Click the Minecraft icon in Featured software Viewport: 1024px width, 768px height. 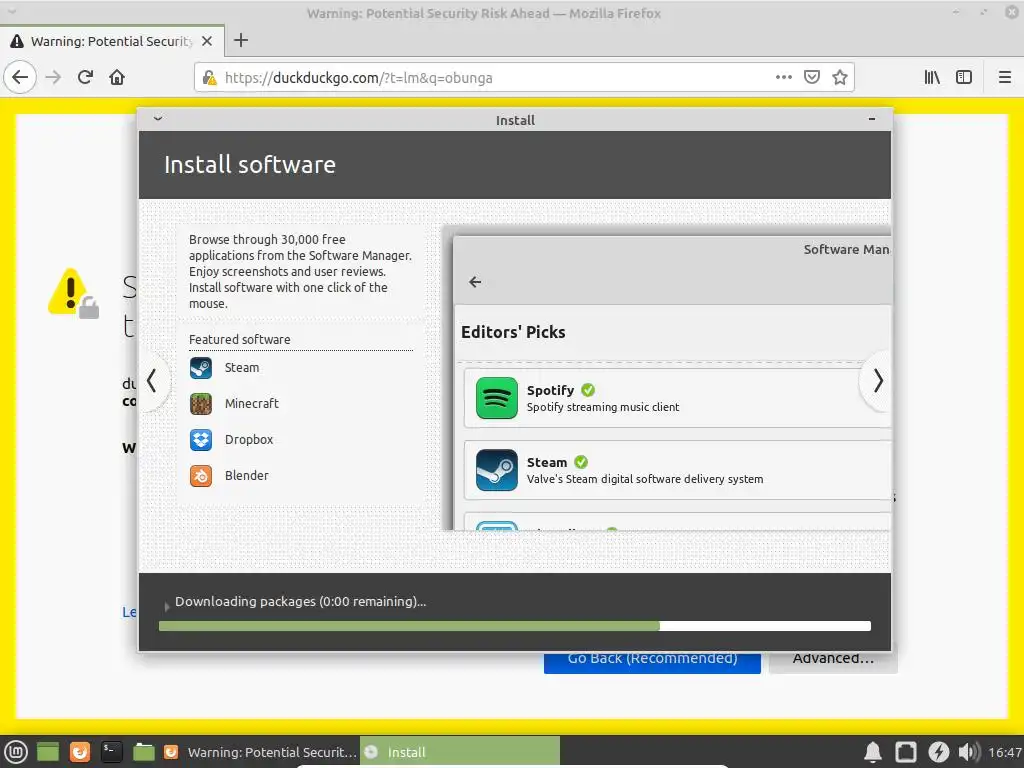click(x=201, y=404)
